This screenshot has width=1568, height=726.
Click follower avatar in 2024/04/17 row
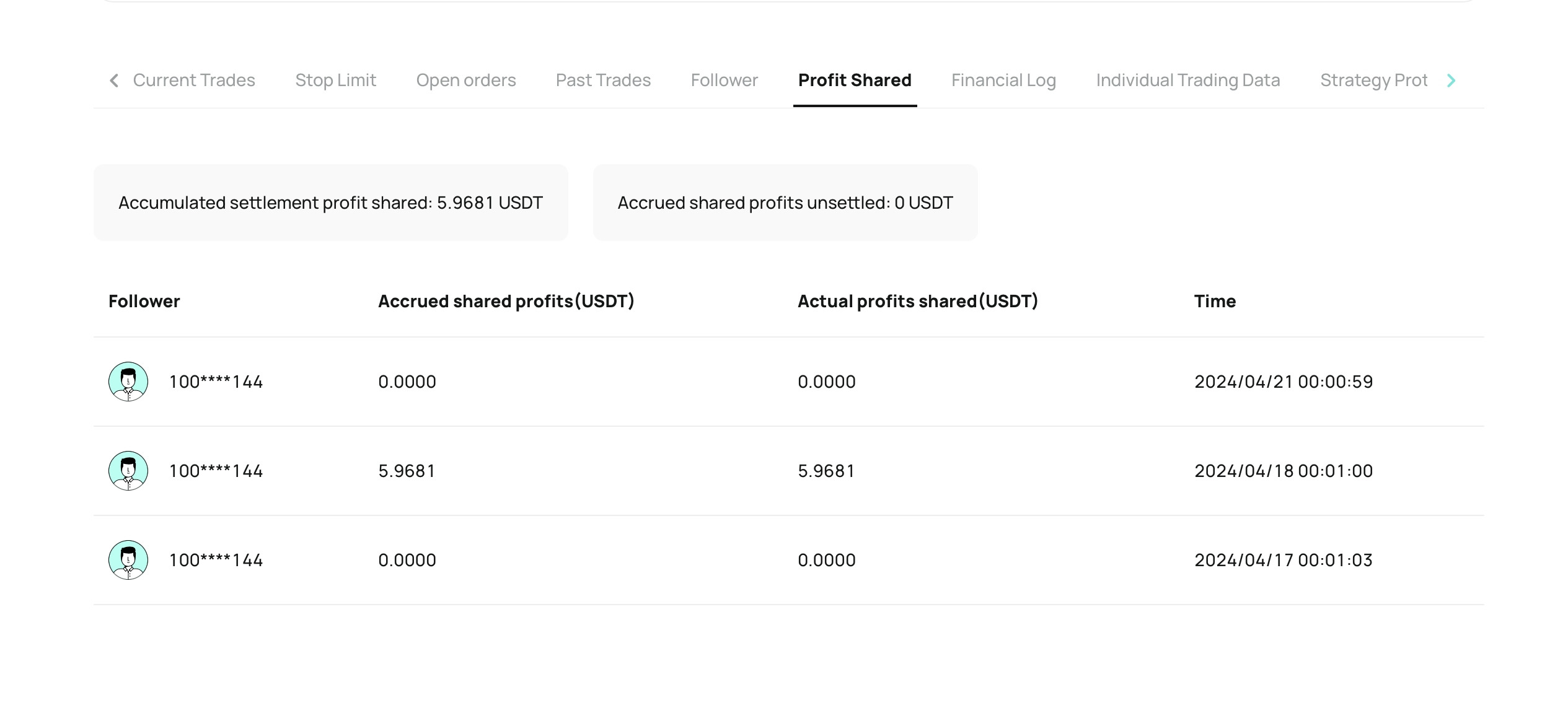pos(128,560)
